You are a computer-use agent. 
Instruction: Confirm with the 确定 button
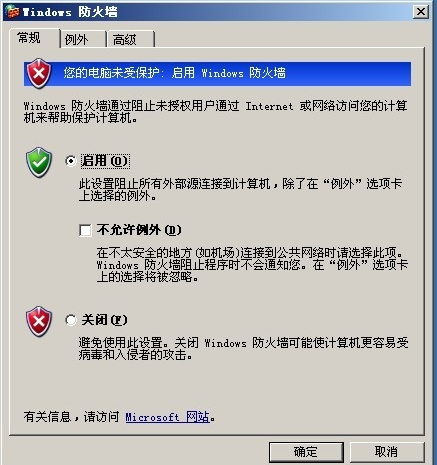[x=306, y=452]
